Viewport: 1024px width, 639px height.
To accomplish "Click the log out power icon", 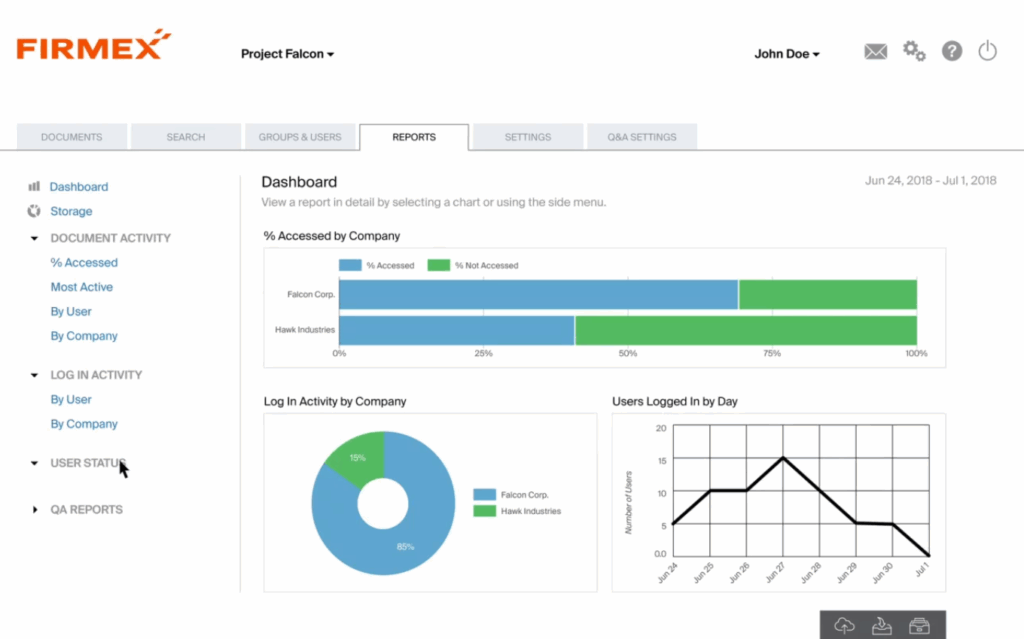I will pyautogui.click(x=988, y=51).
